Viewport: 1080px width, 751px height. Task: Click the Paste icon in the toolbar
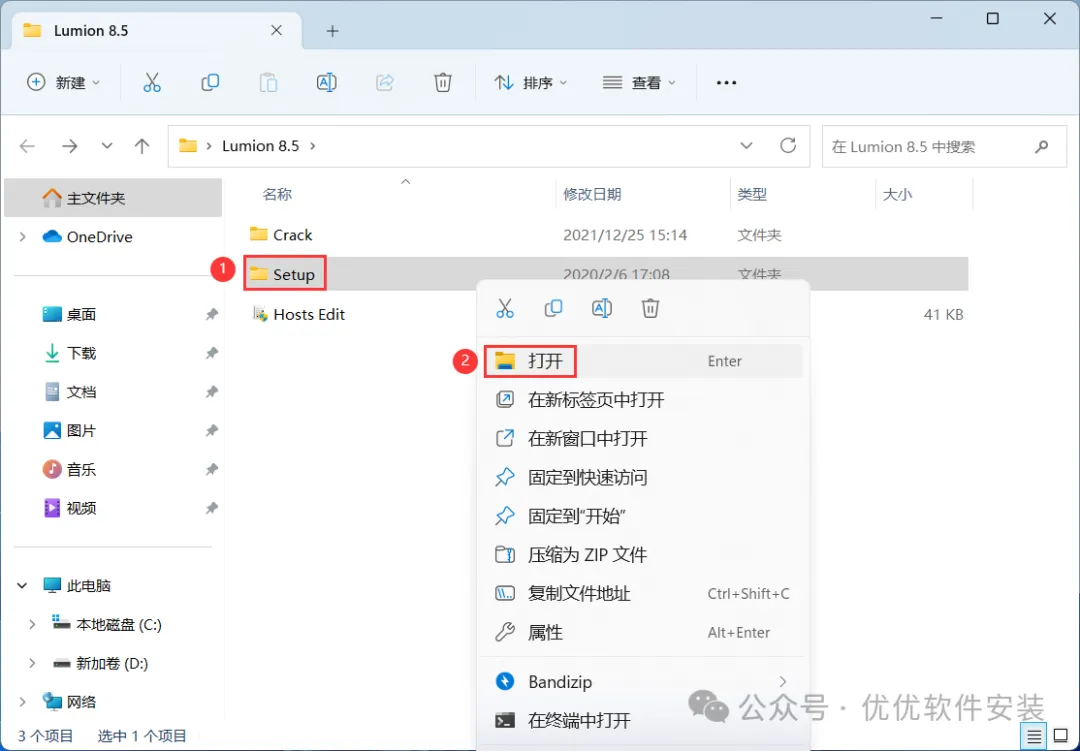(268, 83)
